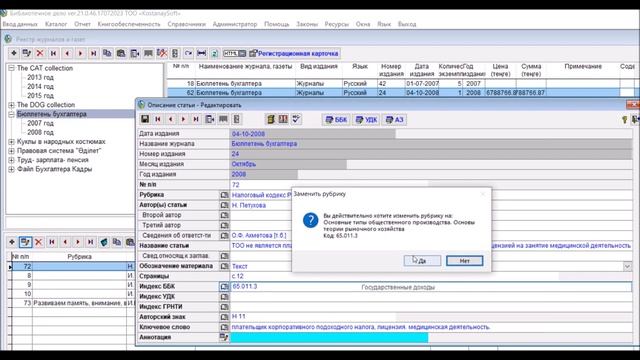The width and height of the screenshot is (640, 360).
Task: Collapse Бюллетень бухгалтера tree node
Action: pyautogui.click(x=11, y=114)
